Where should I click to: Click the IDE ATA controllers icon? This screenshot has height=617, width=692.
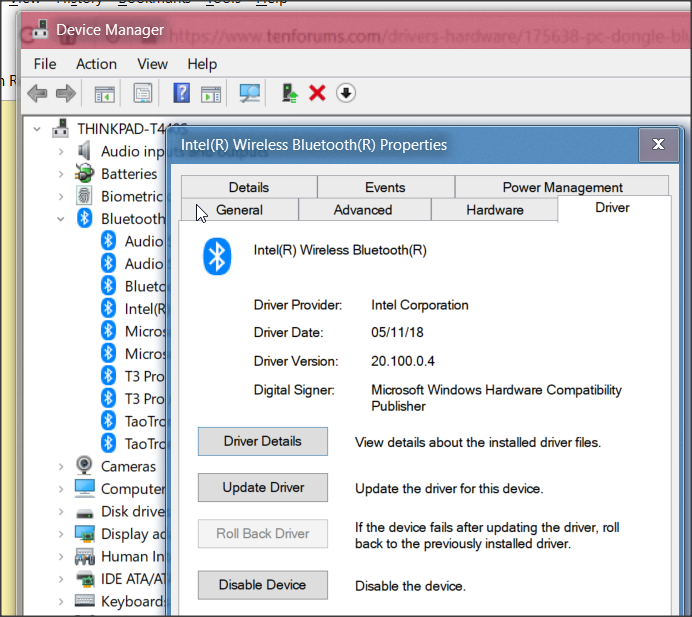pyautogui.click(x=85, y=579)
